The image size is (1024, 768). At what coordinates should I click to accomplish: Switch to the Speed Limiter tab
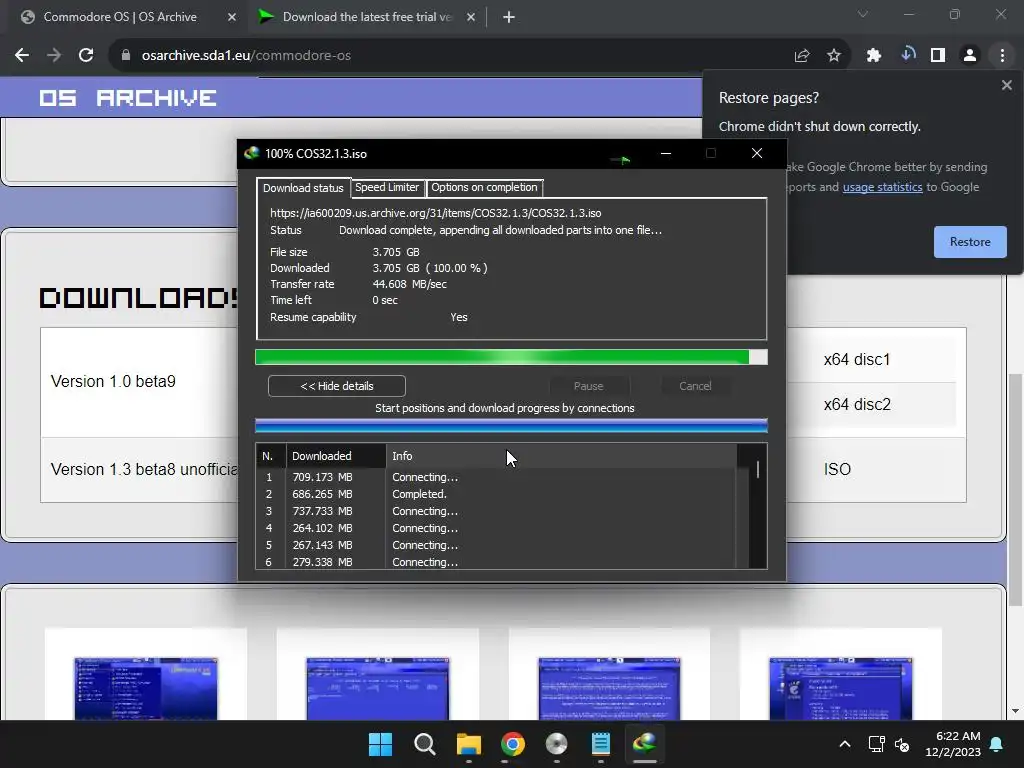[x=387, y=187]
